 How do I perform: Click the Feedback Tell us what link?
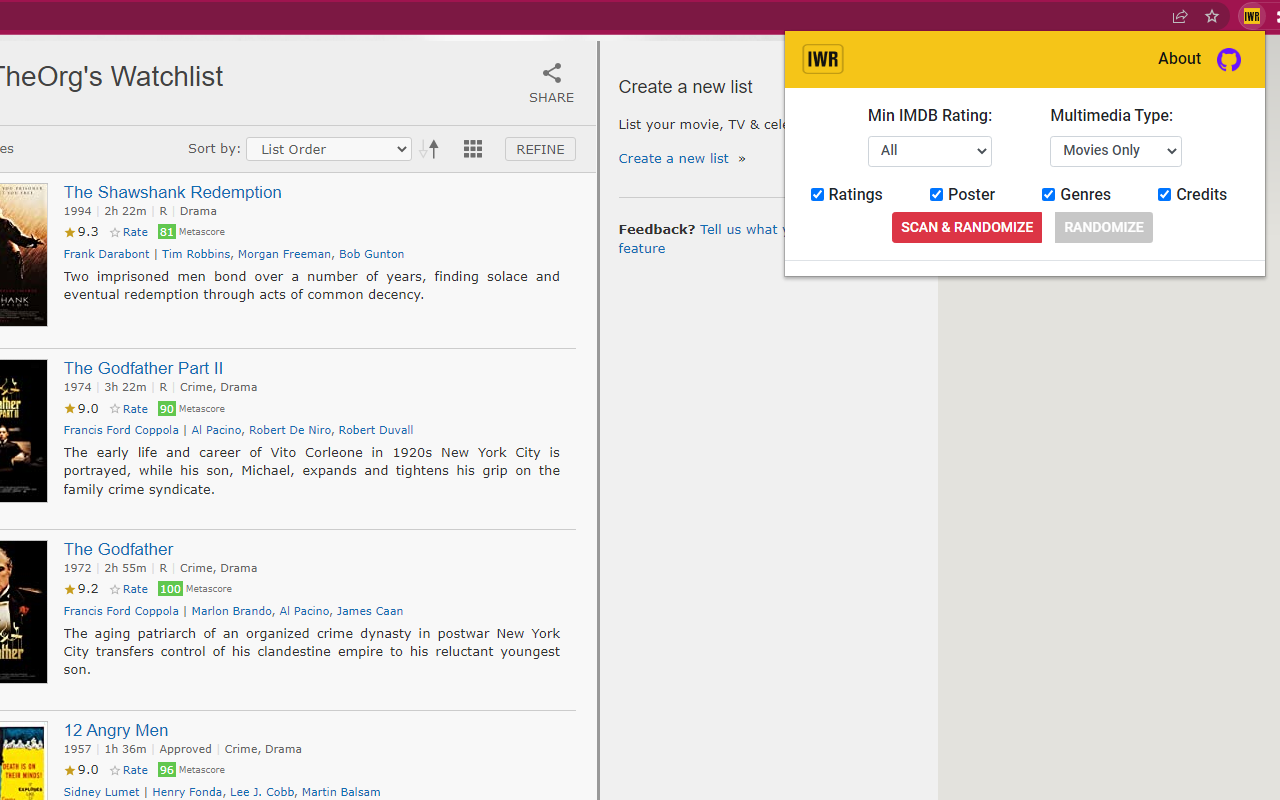pyautogui.click(x=742, y=230)
